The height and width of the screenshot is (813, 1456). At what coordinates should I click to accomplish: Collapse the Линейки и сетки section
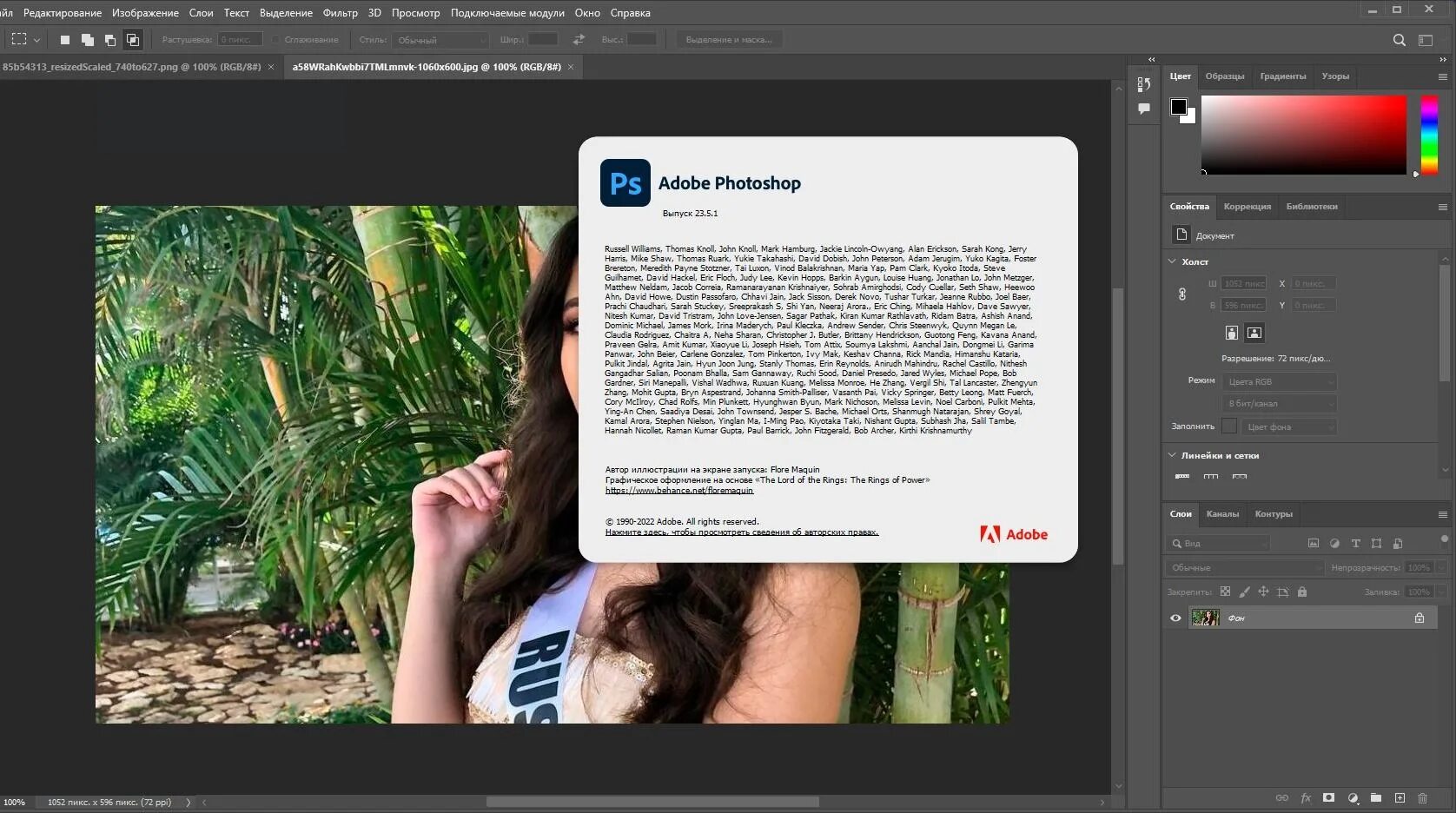[x=1172, y=455]
